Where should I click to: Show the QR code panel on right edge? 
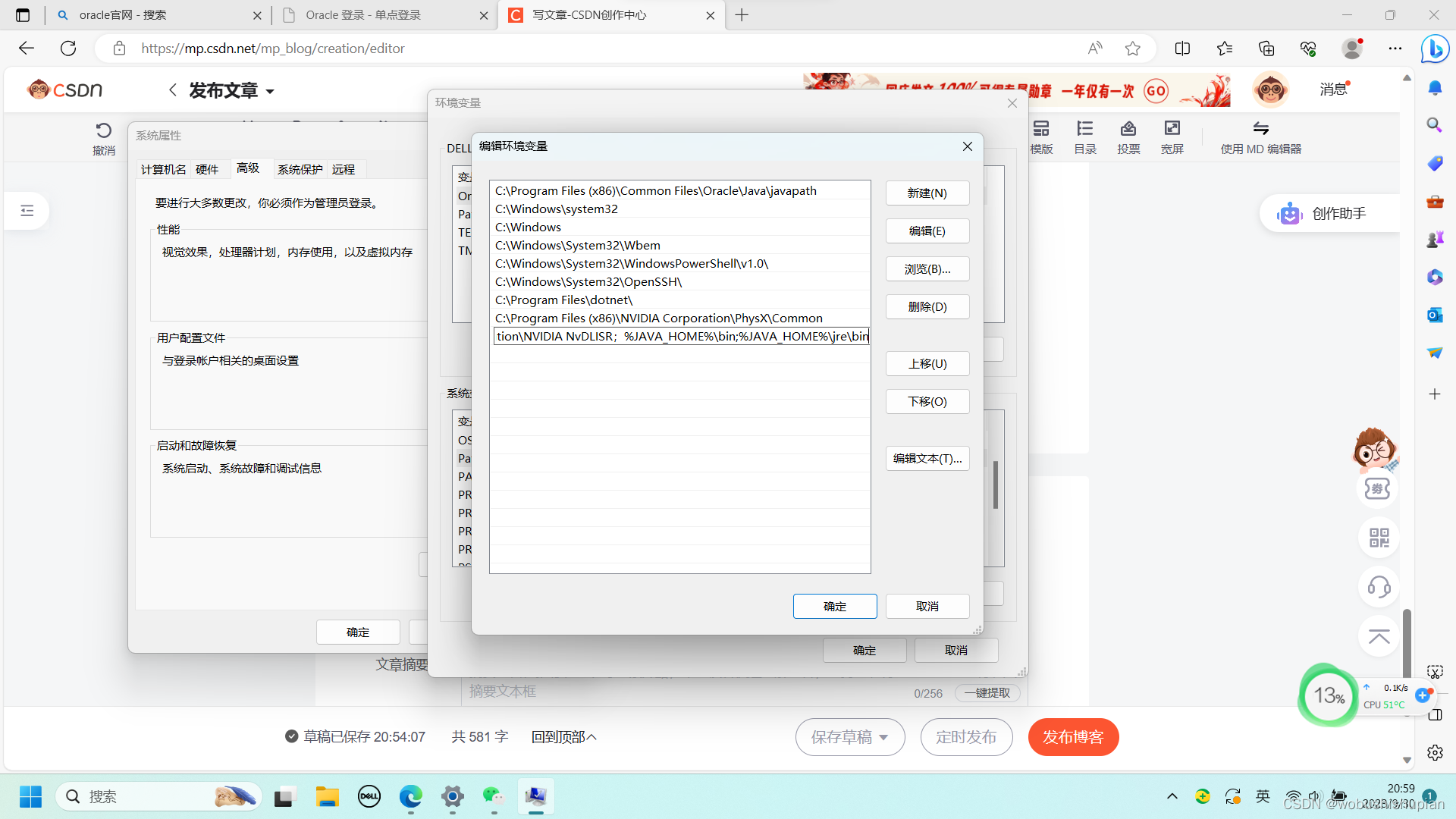click(1378, 538)
